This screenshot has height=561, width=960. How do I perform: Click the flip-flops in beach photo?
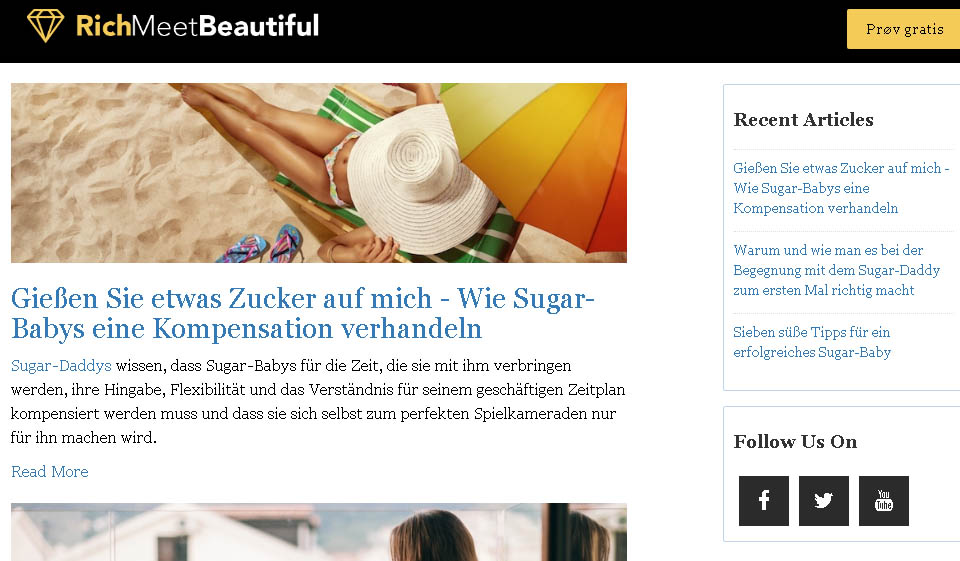click(x=263, y=244)
